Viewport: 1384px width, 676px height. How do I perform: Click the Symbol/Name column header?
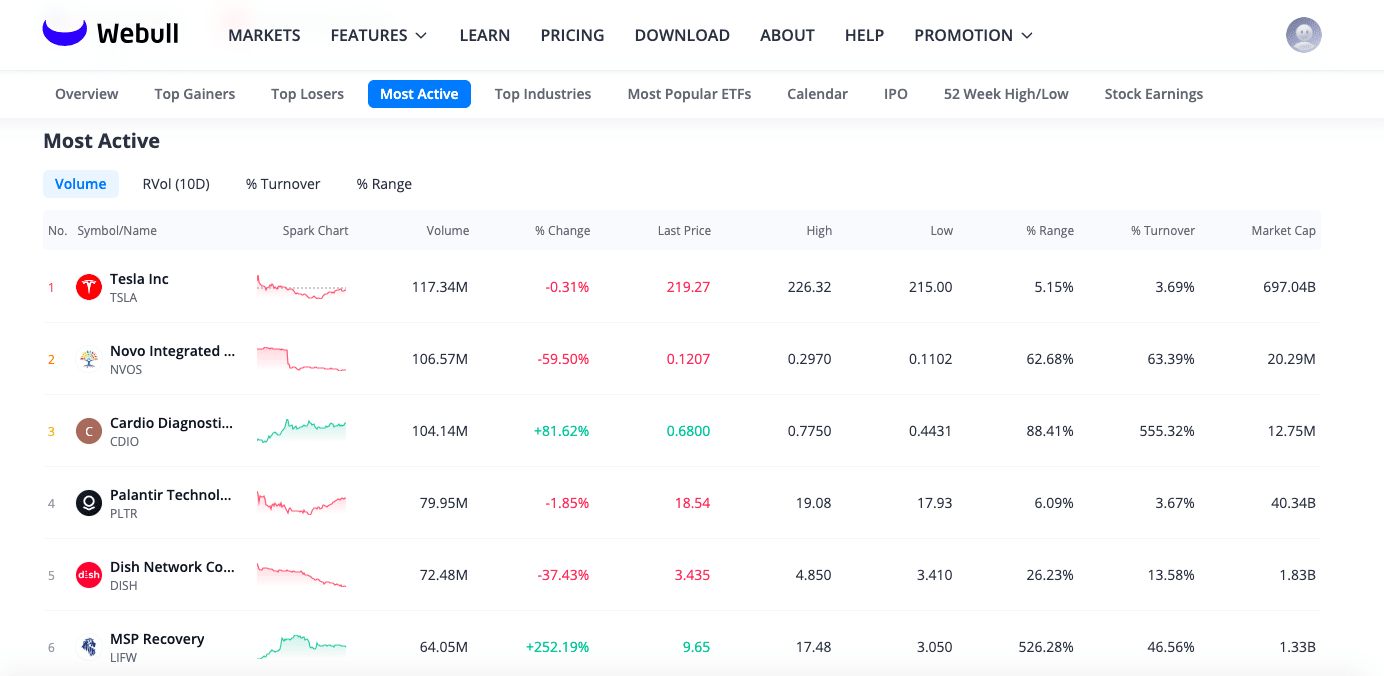pos(117,231)
